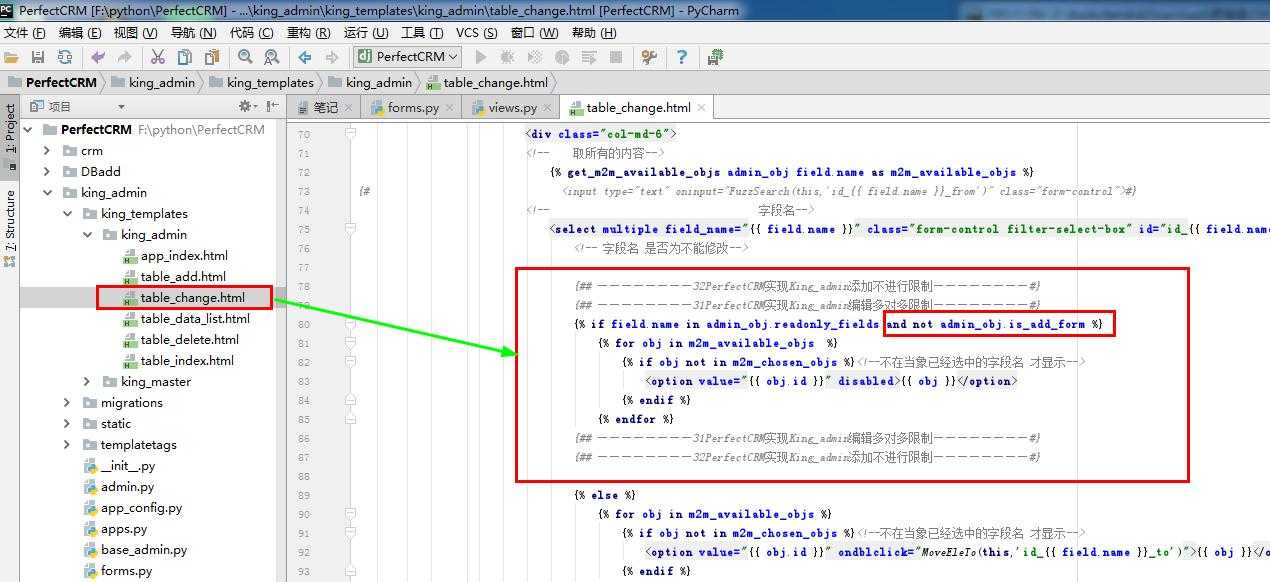Expand the templatetags folder node

coord(67,445)
